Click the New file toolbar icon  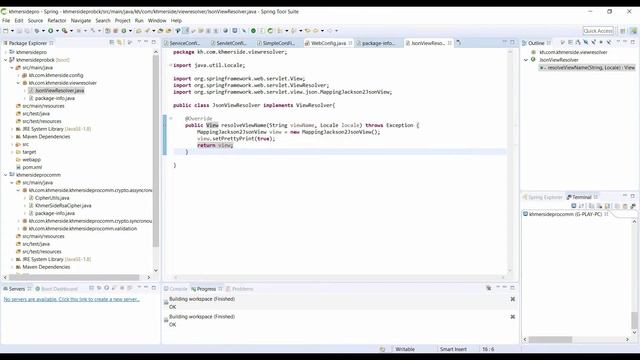(6, 31)
